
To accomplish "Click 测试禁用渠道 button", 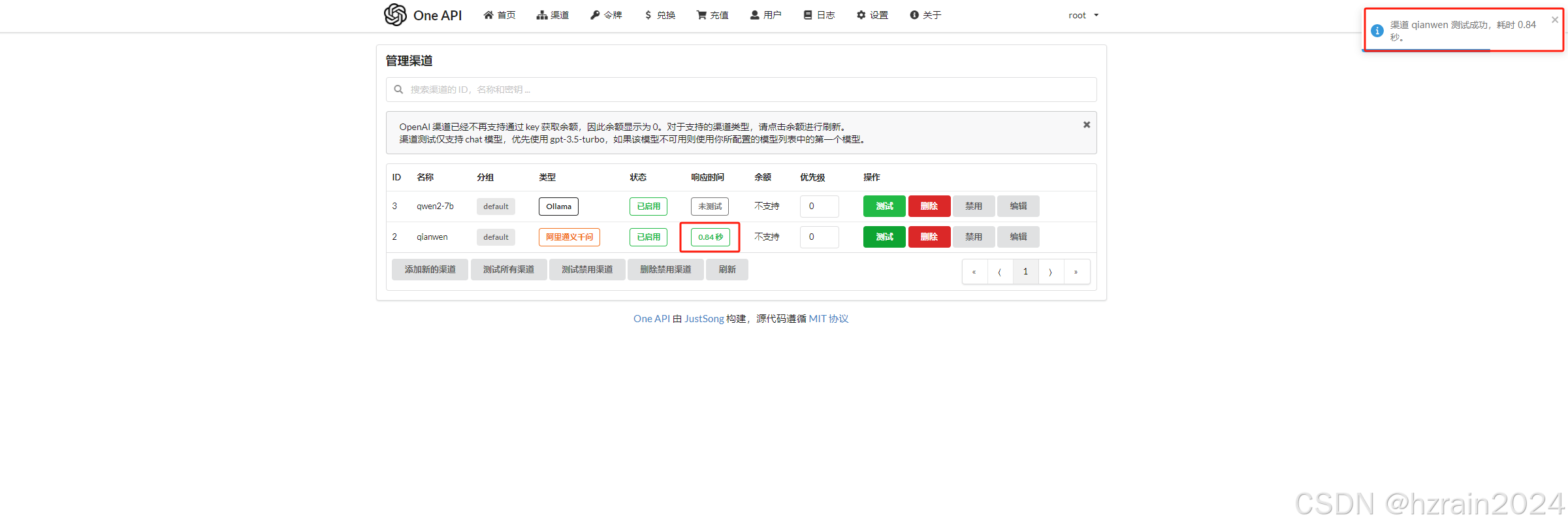I will (x=587, y=269).
